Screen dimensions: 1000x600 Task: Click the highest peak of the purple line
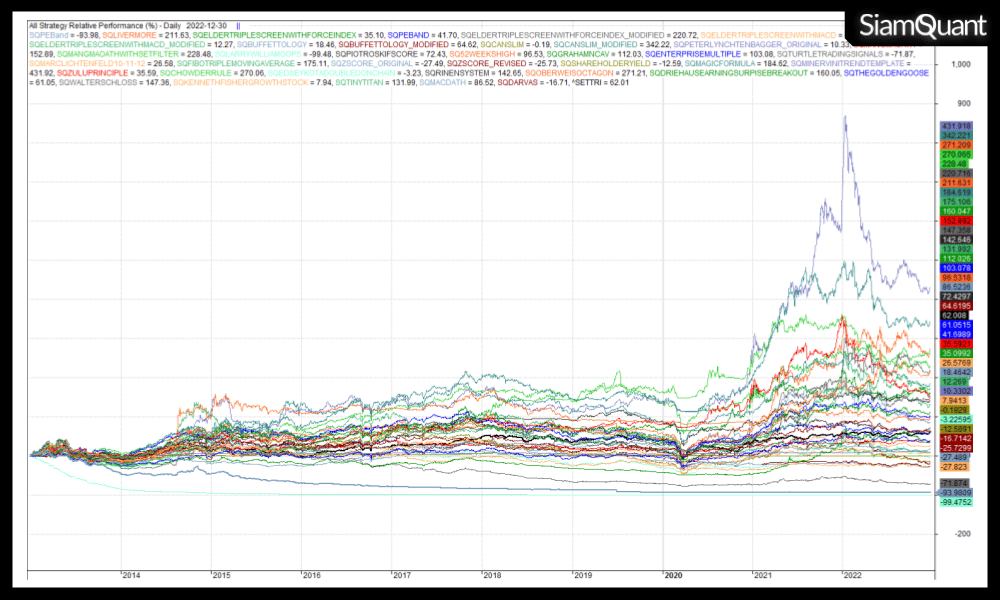click(845, 117)
